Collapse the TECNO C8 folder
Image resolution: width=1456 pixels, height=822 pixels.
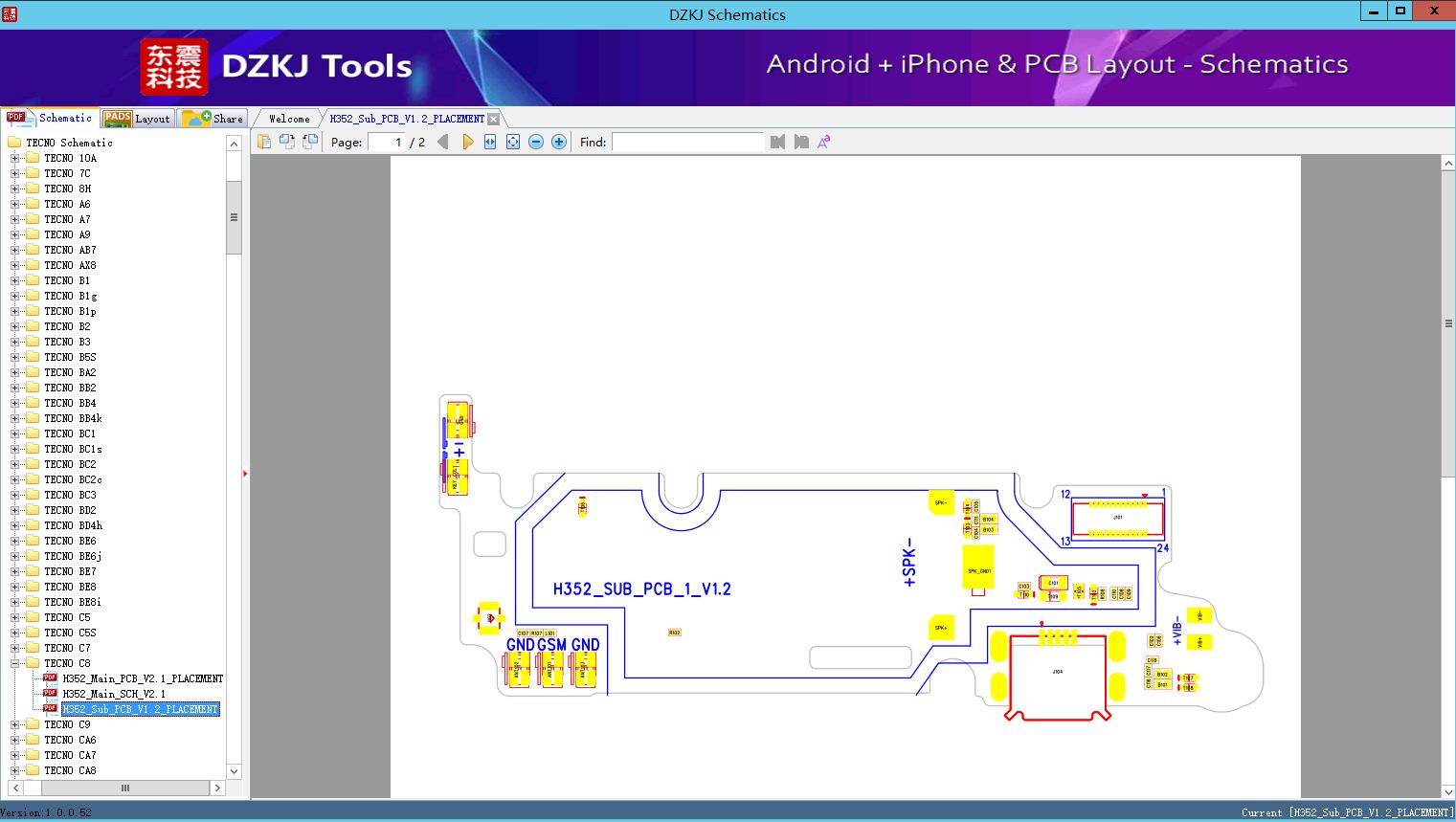[14, 663]
